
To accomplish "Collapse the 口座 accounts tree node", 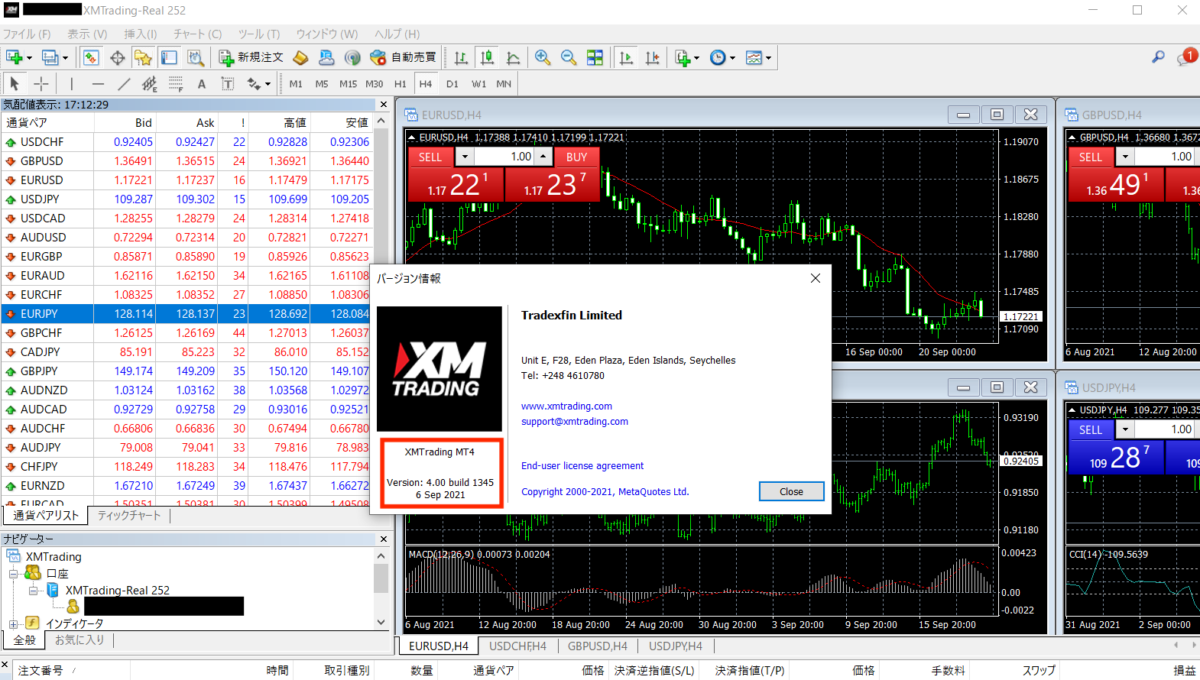I will click(15, 573).
